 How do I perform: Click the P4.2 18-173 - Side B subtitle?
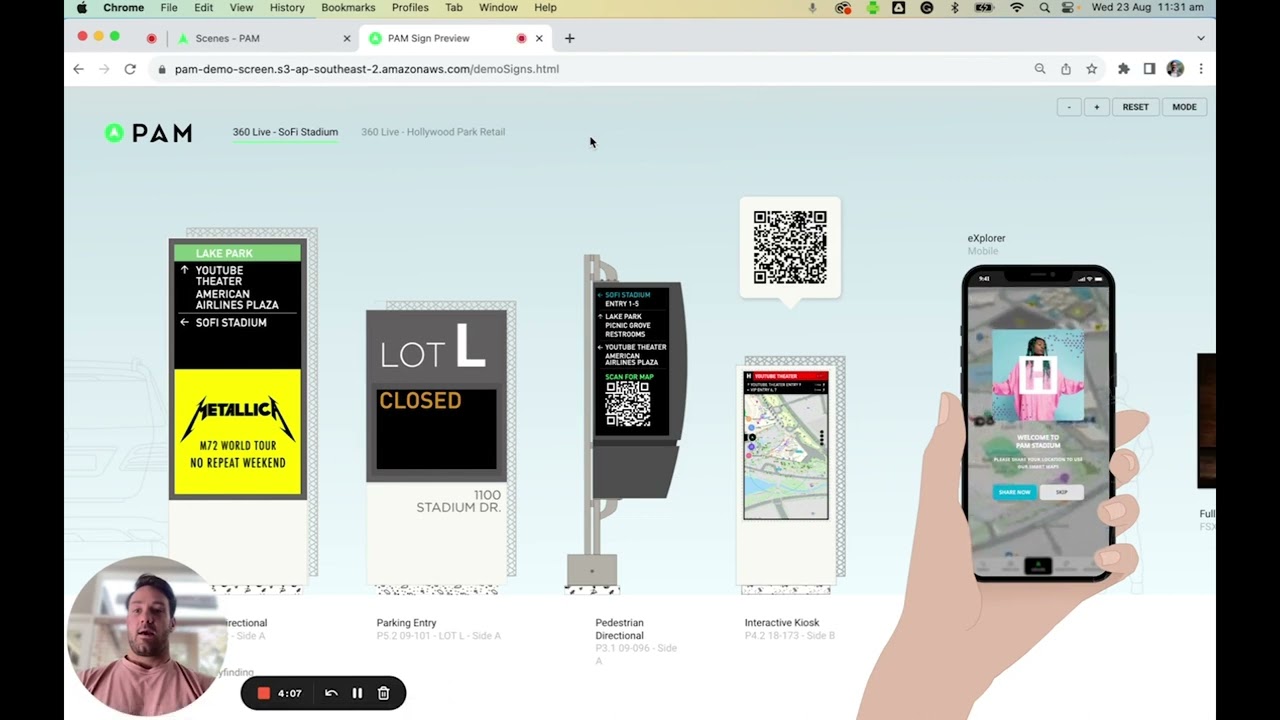click(789, 636)
